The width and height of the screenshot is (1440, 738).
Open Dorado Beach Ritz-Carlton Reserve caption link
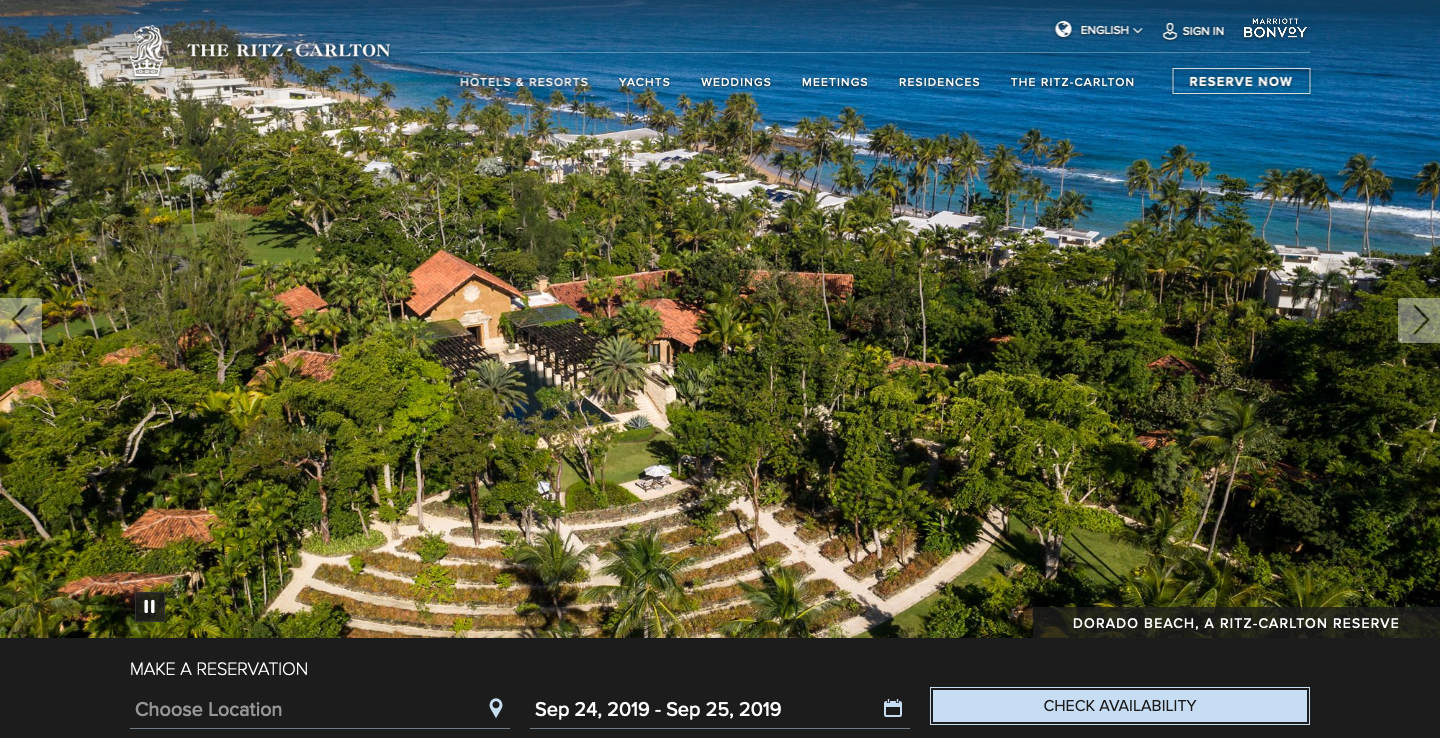(1236, 623)
